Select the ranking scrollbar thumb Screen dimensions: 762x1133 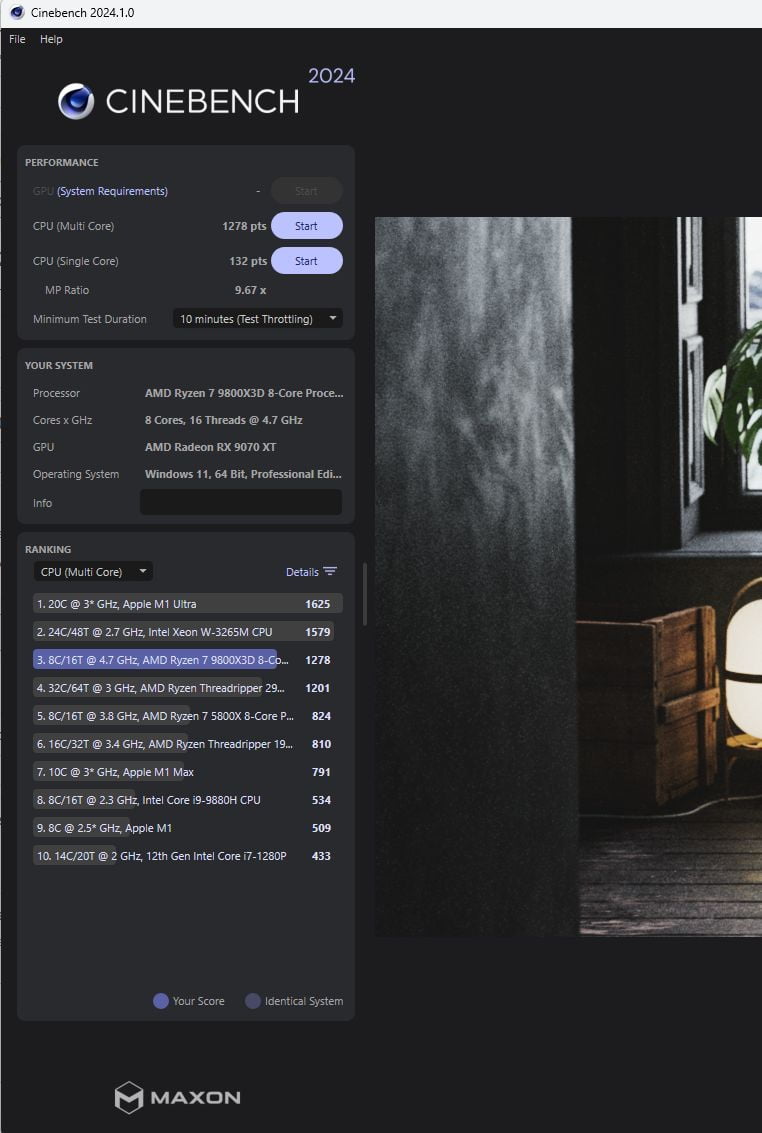point(365,594)
